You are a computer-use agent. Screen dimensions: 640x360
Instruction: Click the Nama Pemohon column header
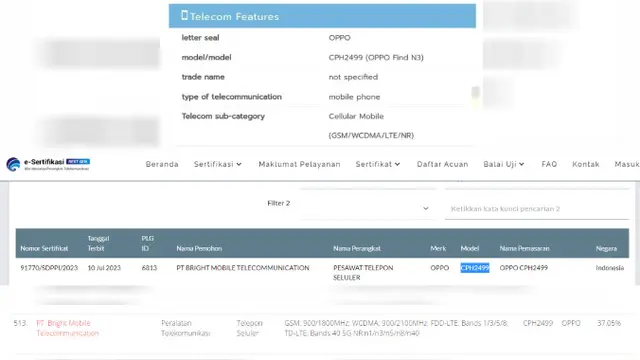(199, 248)
